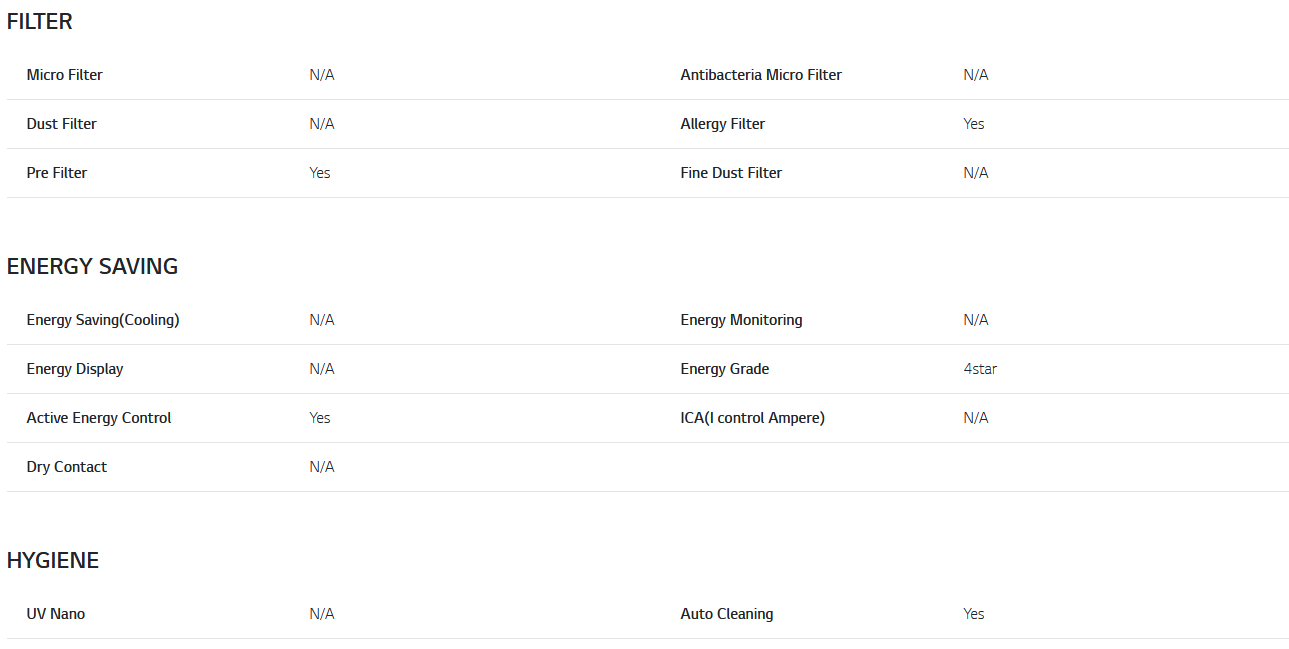Select the Fine Dust Filter label
The height and width of the screenshot is (649, 1289).
click(x=731, y=173)
